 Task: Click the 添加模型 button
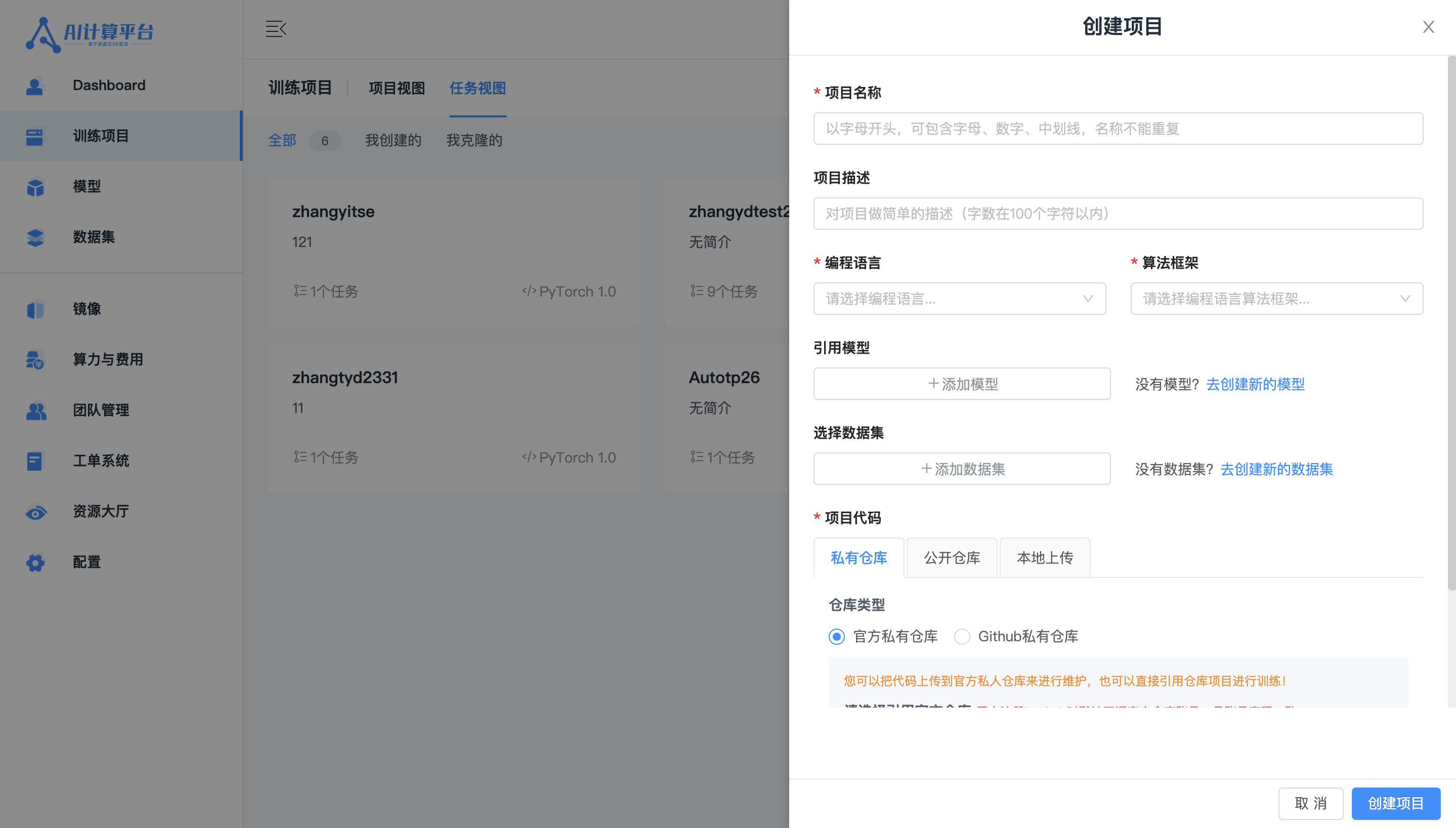tap(962, 384)
